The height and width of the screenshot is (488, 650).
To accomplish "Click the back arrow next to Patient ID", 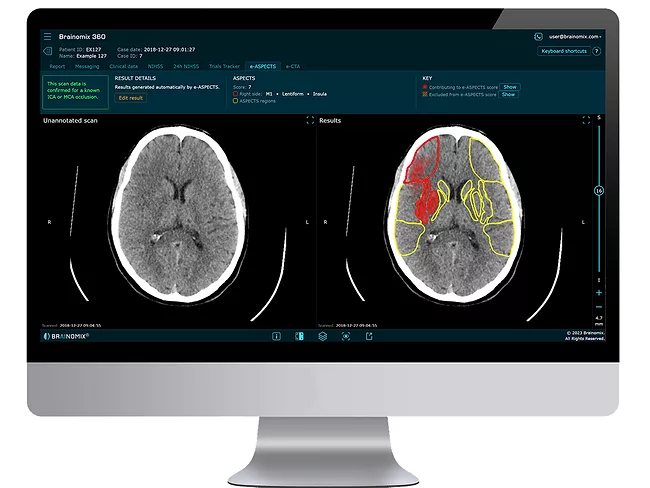I will click(47, 51).
